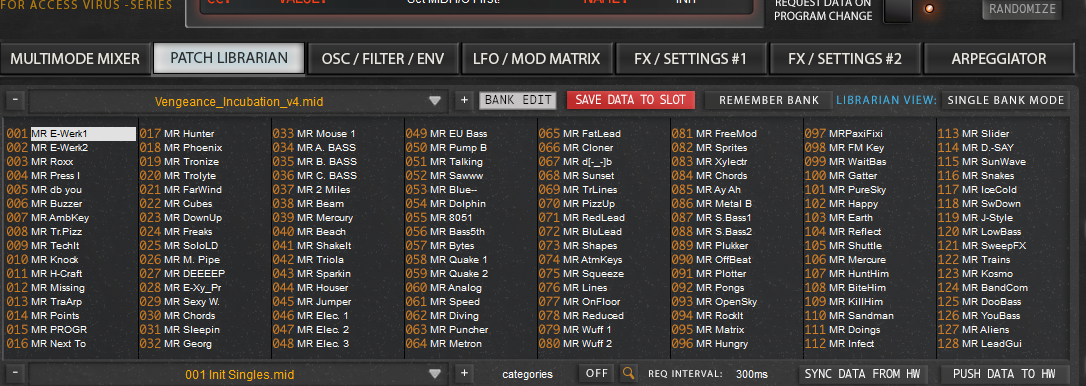The height and width of the screenshot is (386, 1086).
Task: Open the FX / SETTINGS #2 tab
Action: [x=845, y=59]
